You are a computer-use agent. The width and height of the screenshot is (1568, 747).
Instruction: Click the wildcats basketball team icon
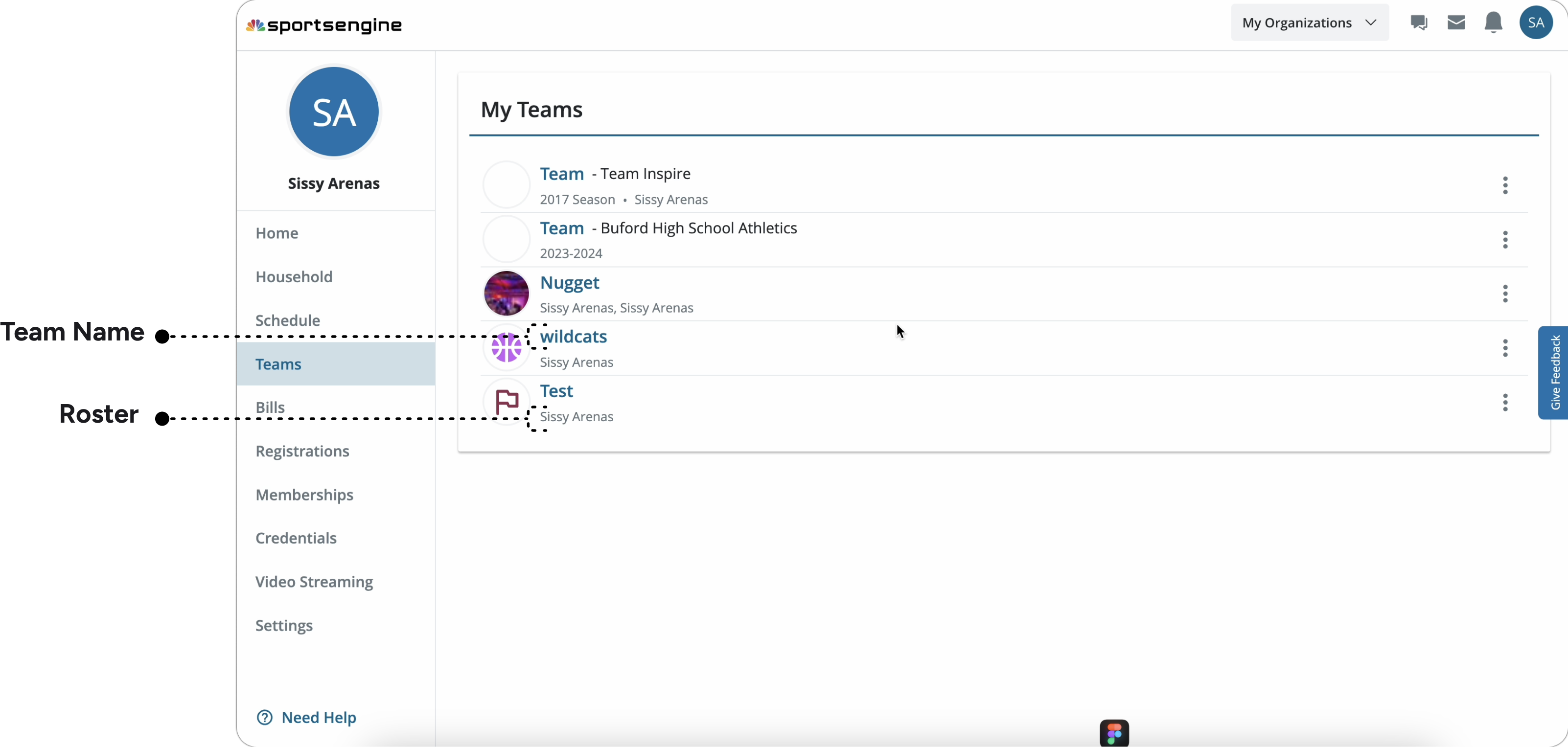(x=507, y=348)
